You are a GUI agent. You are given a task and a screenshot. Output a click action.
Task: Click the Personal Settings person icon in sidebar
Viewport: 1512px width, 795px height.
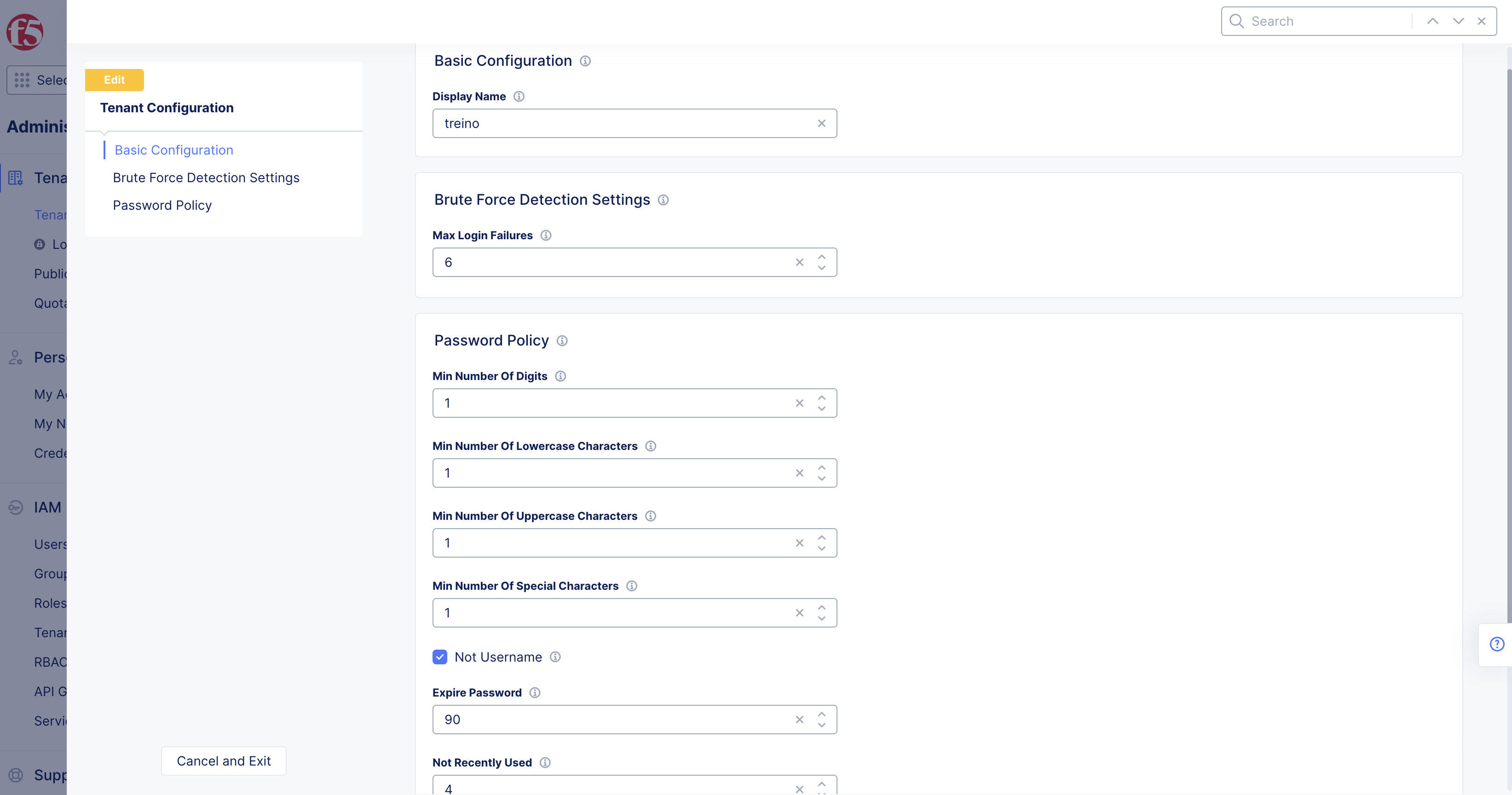(15, 357)
